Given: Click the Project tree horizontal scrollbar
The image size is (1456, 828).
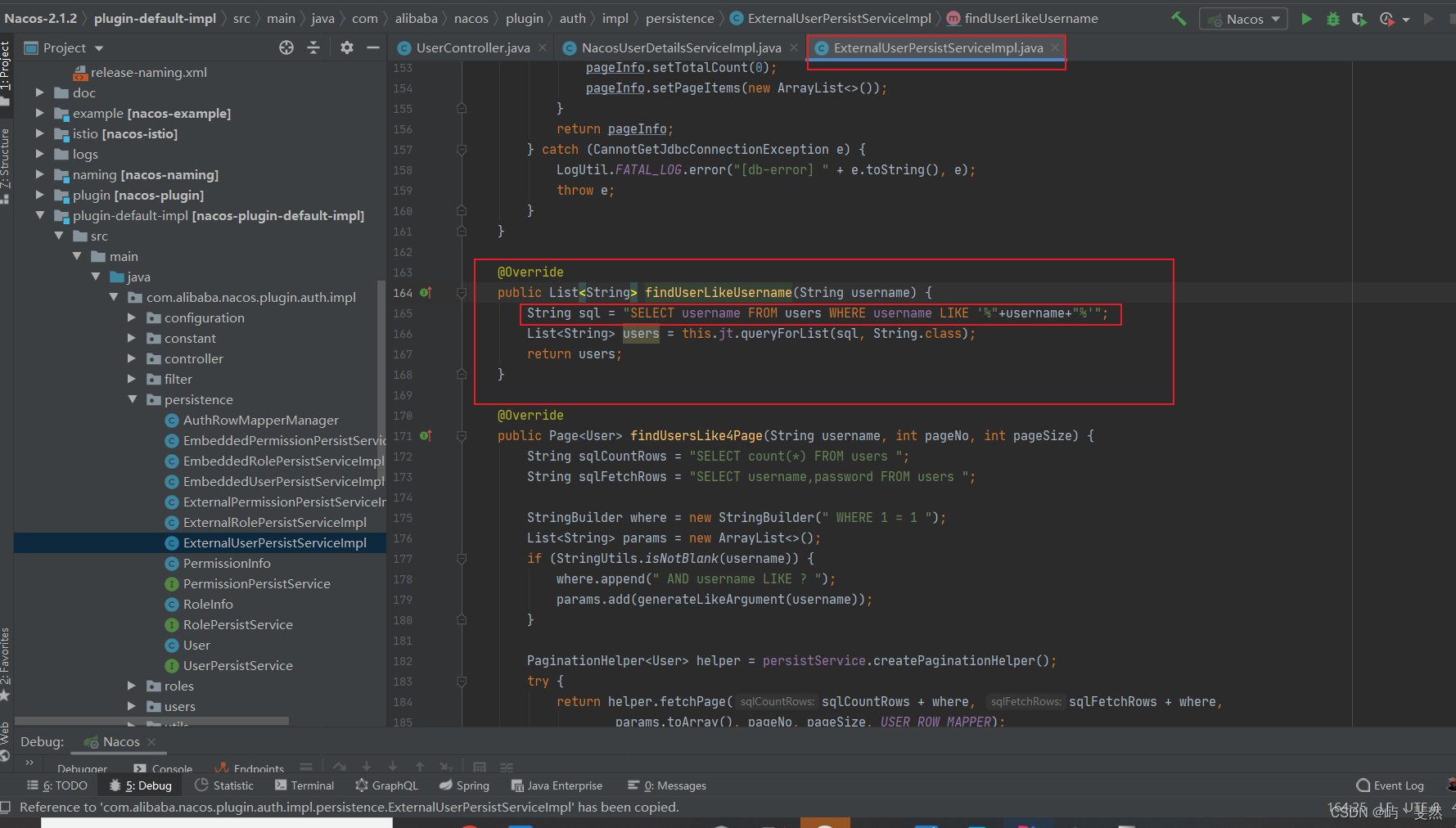Looking at the screenshot, I should tap(151, 721).
